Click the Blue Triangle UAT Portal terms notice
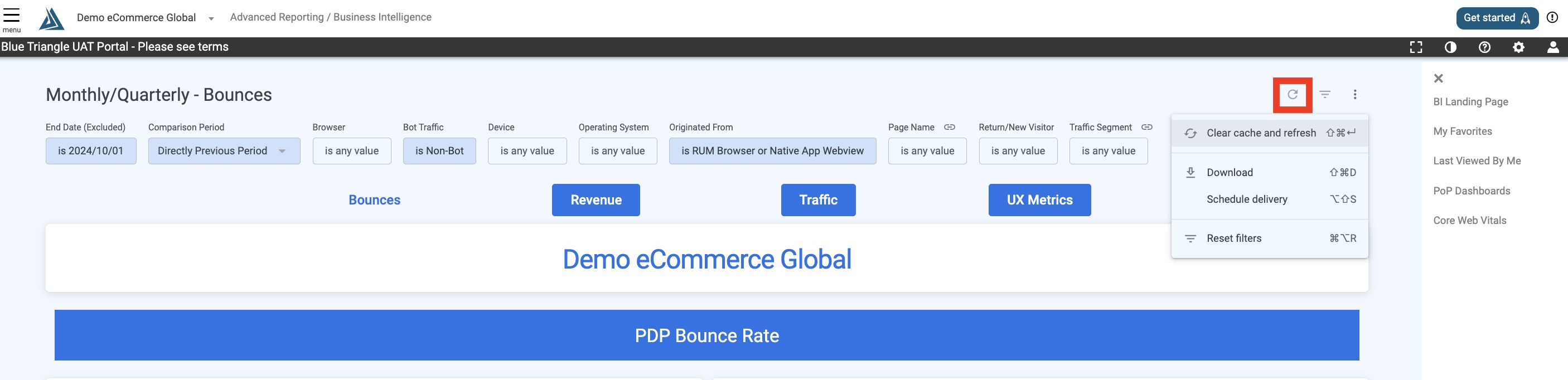Image resolution: width=1568 pixels, height=380 pixels. click(115, 47)
